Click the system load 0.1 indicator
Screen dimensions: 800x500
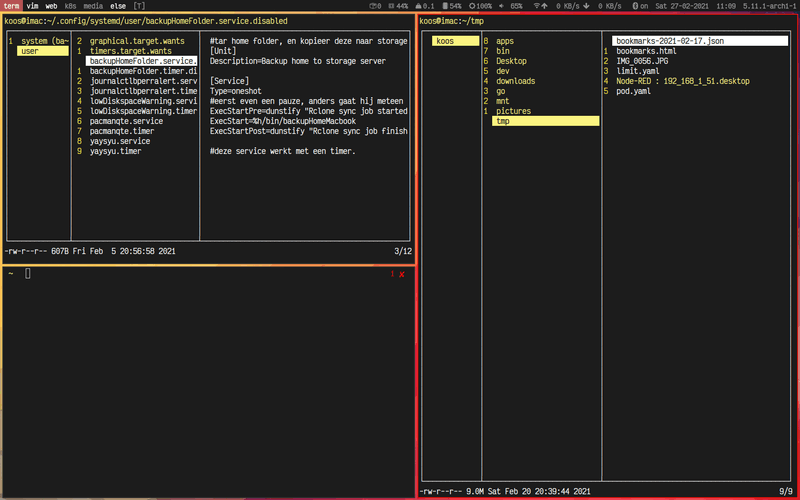click(x=424, y=6)
